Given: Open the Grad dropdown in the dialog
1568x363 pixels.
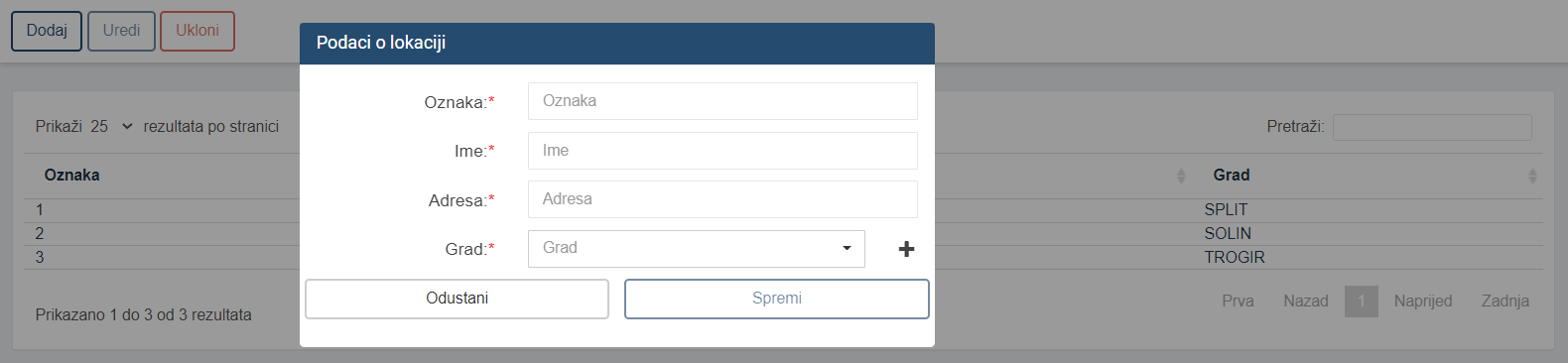Looking at the screenshot, I should (697, 249).
